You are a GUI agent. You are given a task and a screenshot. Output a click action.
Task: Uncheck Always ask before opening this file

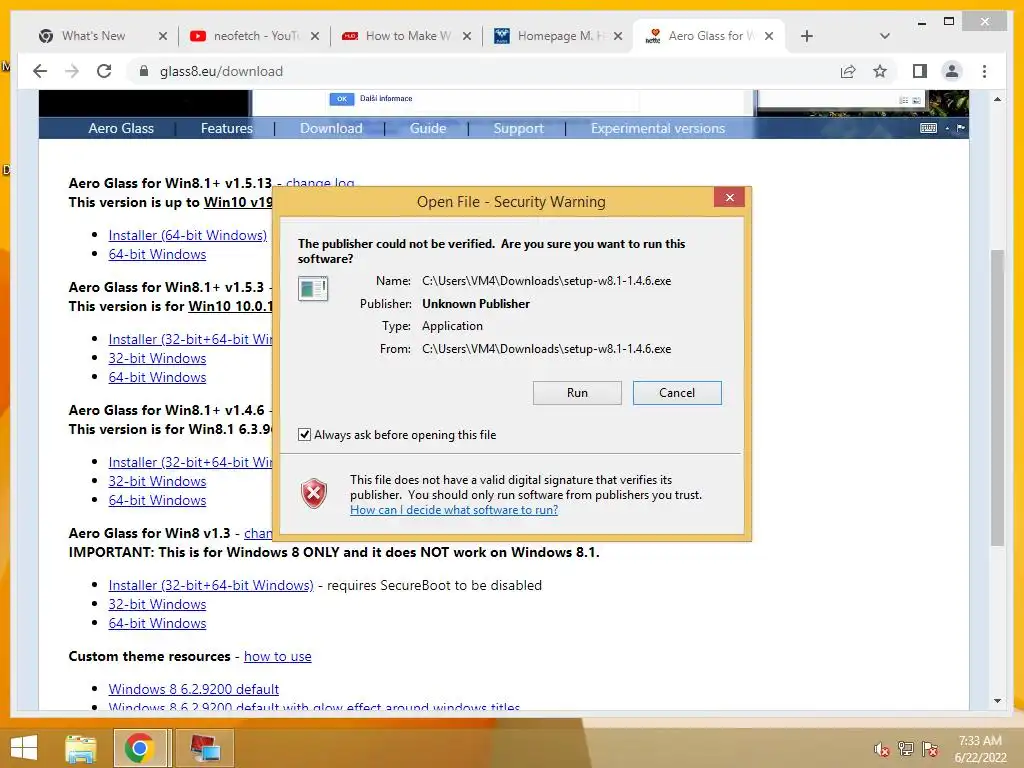click(304, 435)
